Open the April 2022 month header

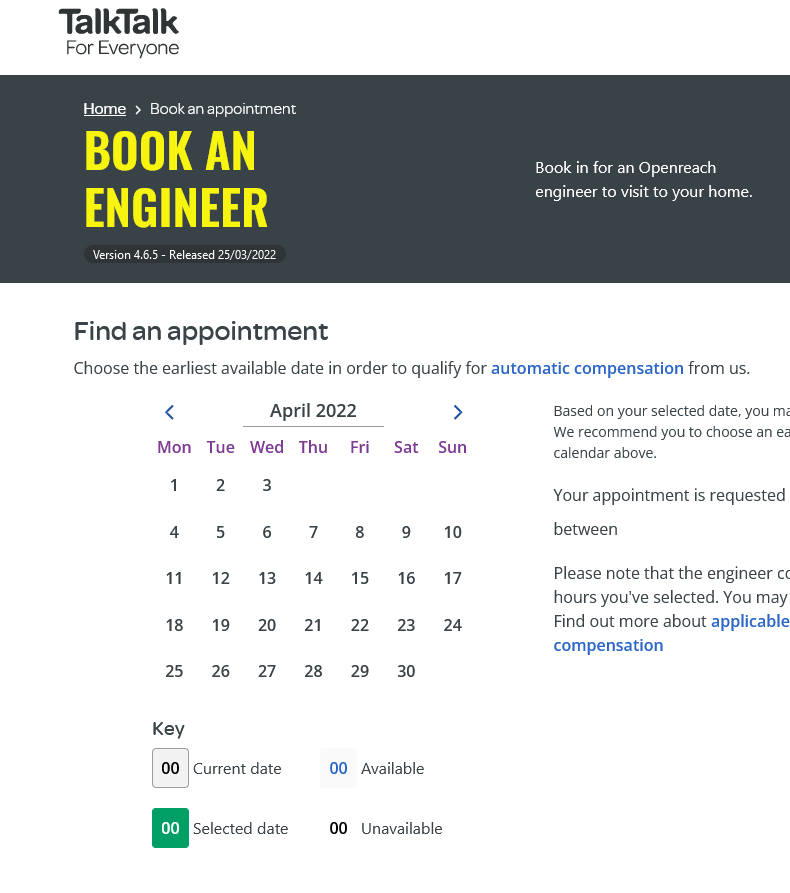313,410
